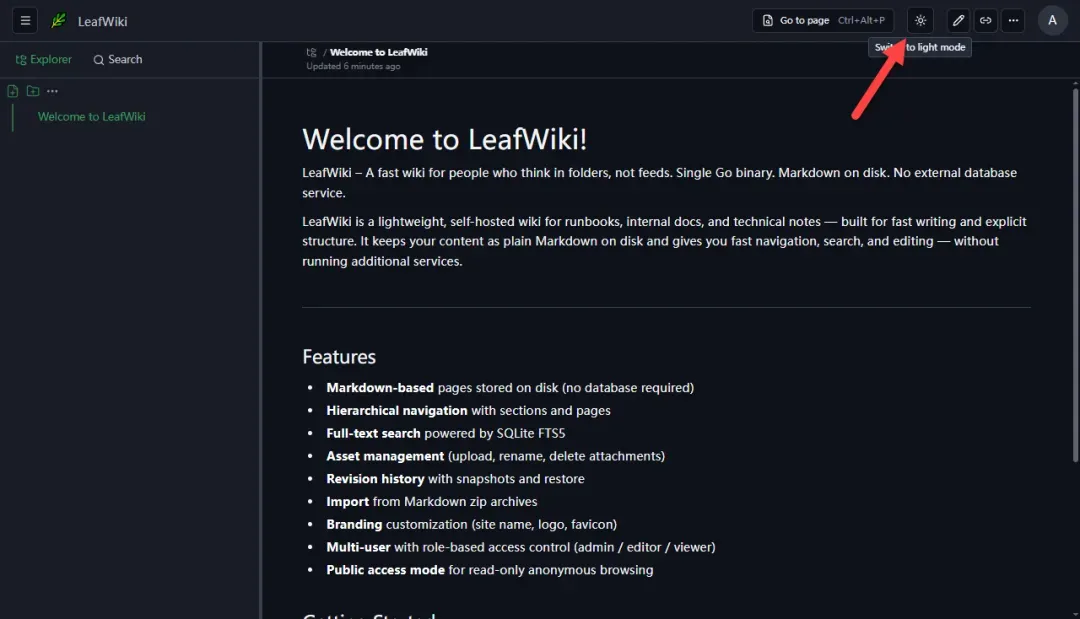The height and width of the screenshot is (619, 1080).
Task: Click the Welcome to LeafWiki breadcrumb
Action: tap(378, 52)
